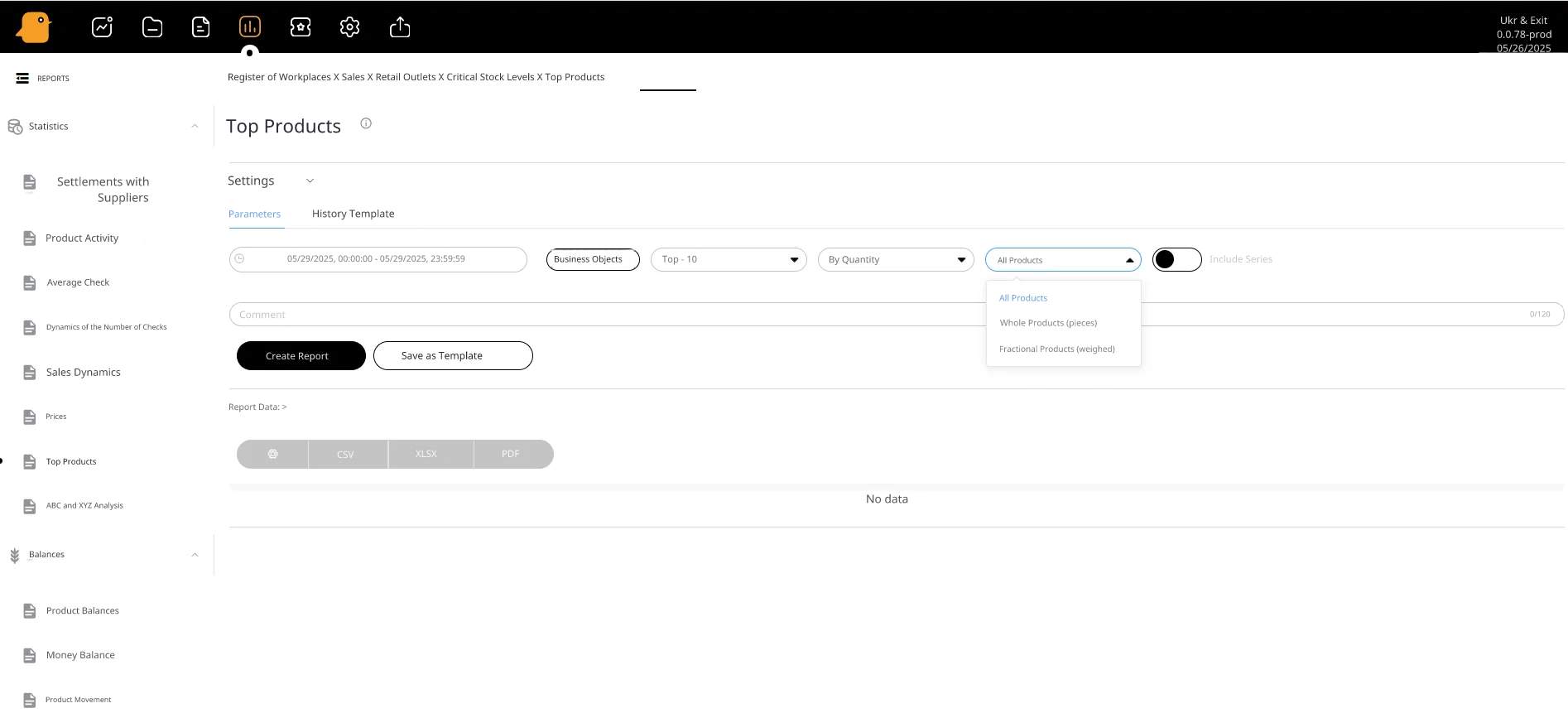The height and width of the screenshot is (713, 1568).
Task: Collapse the Statistics sidebar section
Action: point(195,127)
